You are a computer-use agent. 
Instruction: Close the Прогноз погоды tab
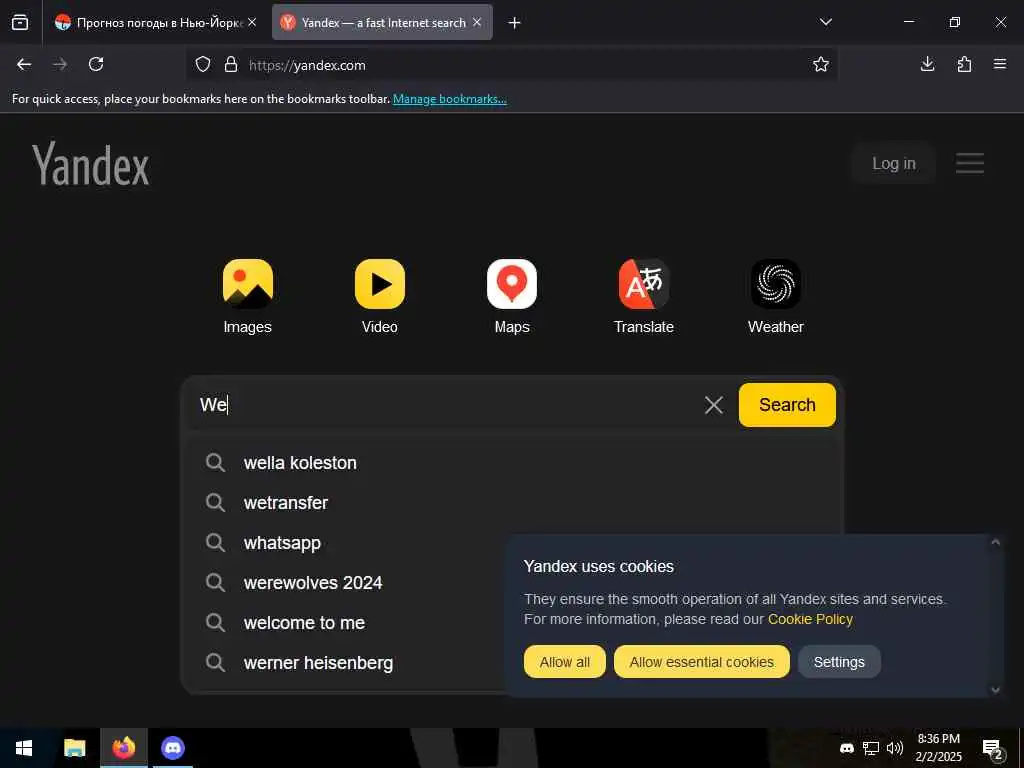coord(252,22)
